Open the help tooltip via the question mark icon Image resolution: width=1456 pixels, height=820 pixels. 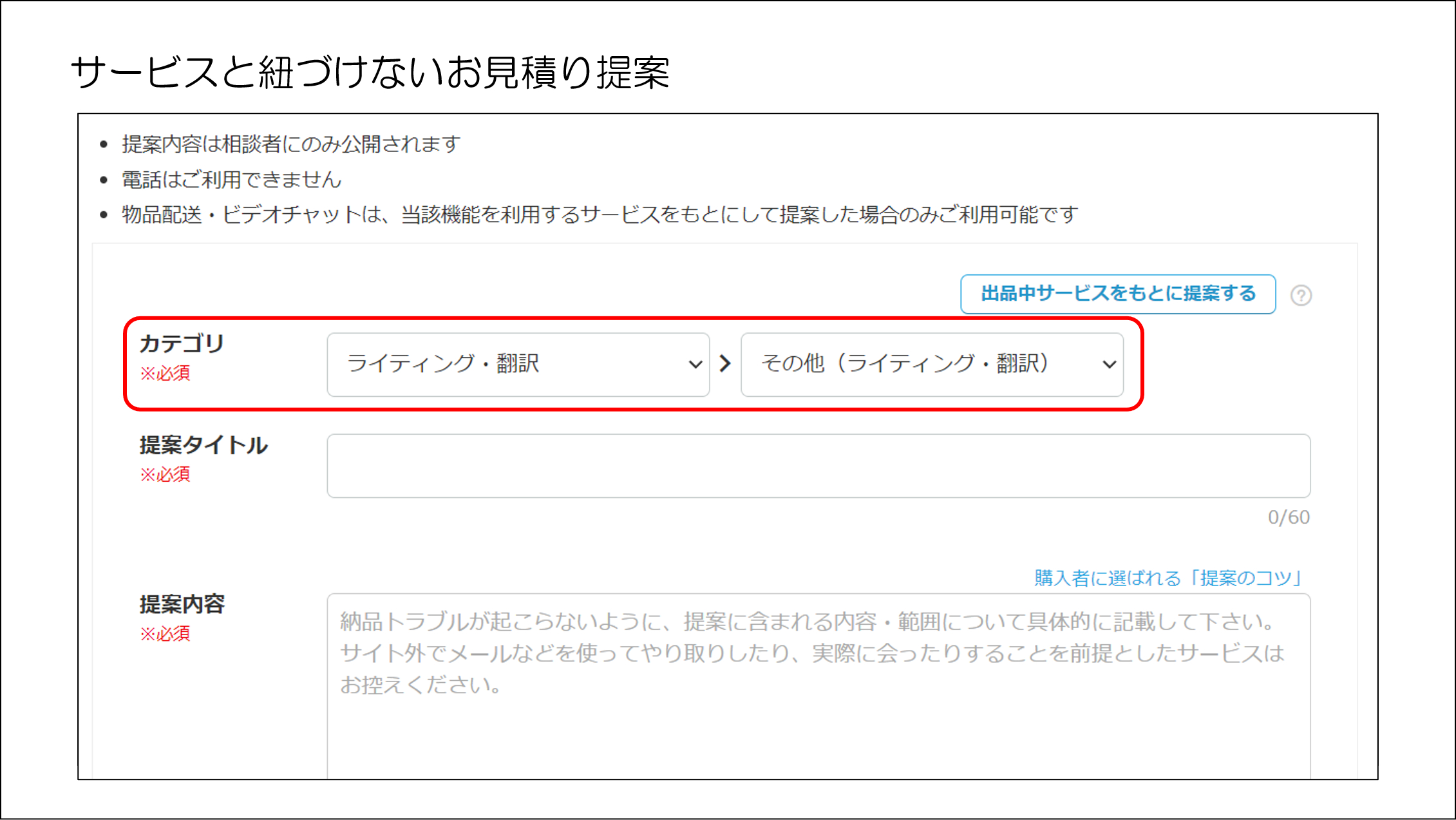[x=1301, y=295]
